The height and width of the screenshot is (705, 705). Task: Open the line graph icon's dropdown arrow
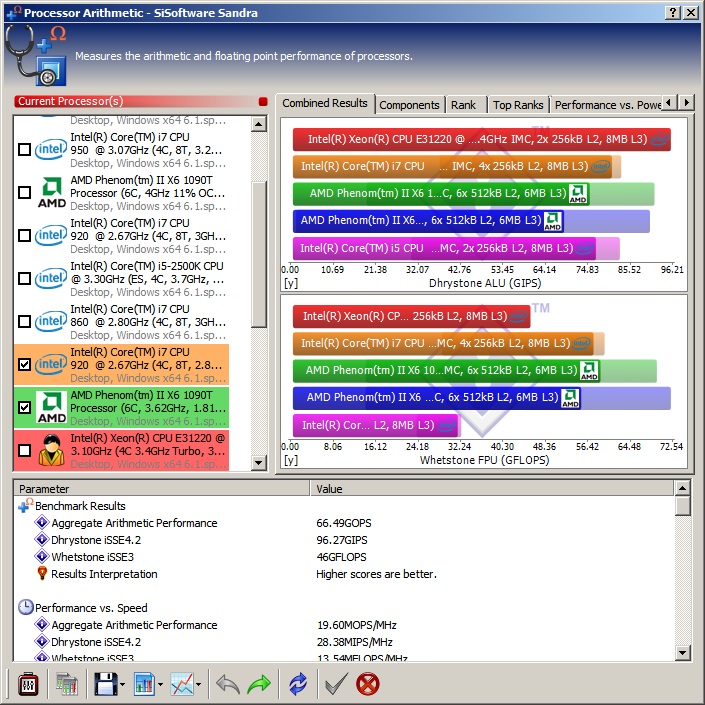[199, 685]
